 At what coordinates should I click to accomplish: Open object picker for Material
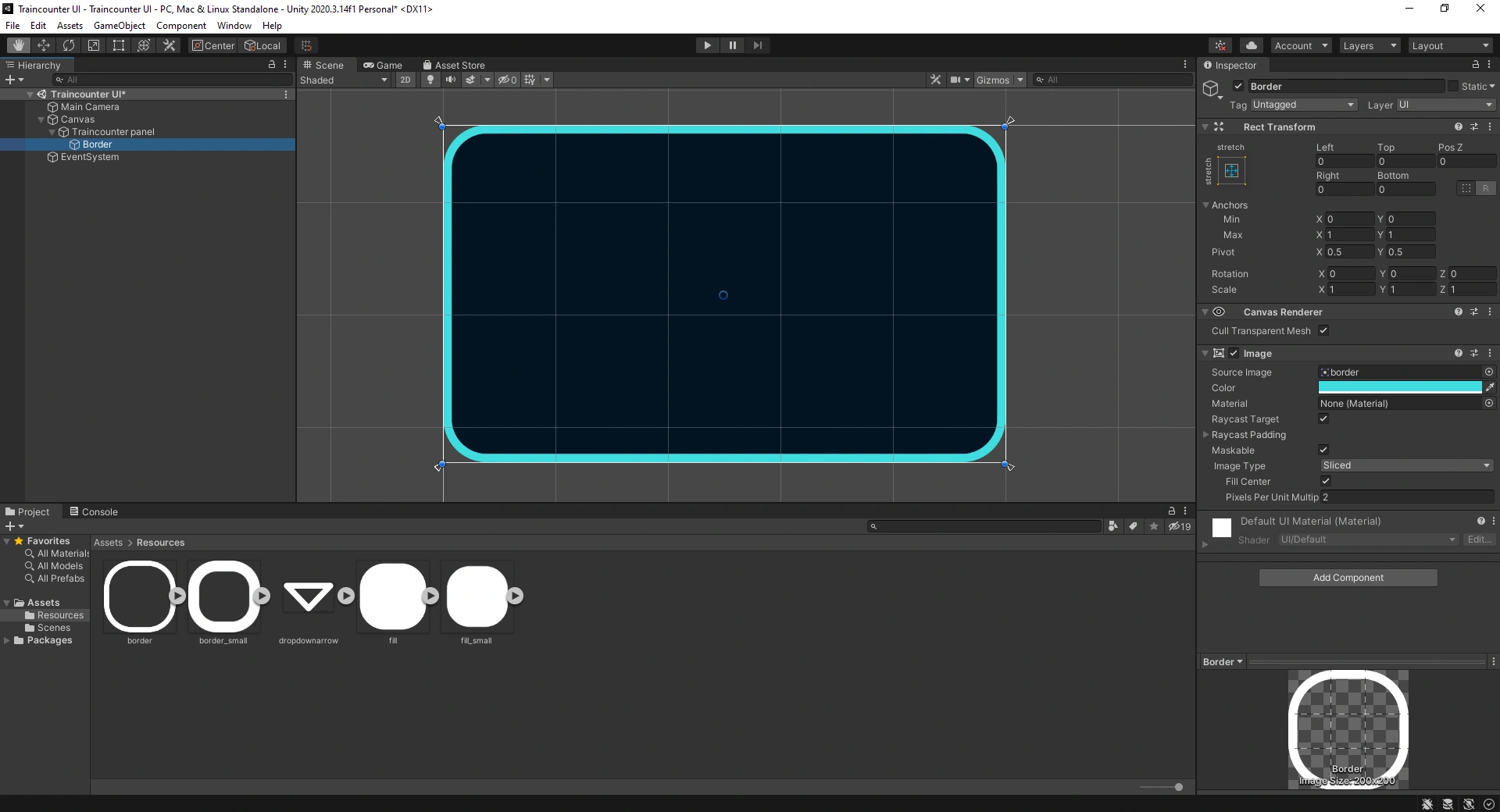tap(1489, 404)
